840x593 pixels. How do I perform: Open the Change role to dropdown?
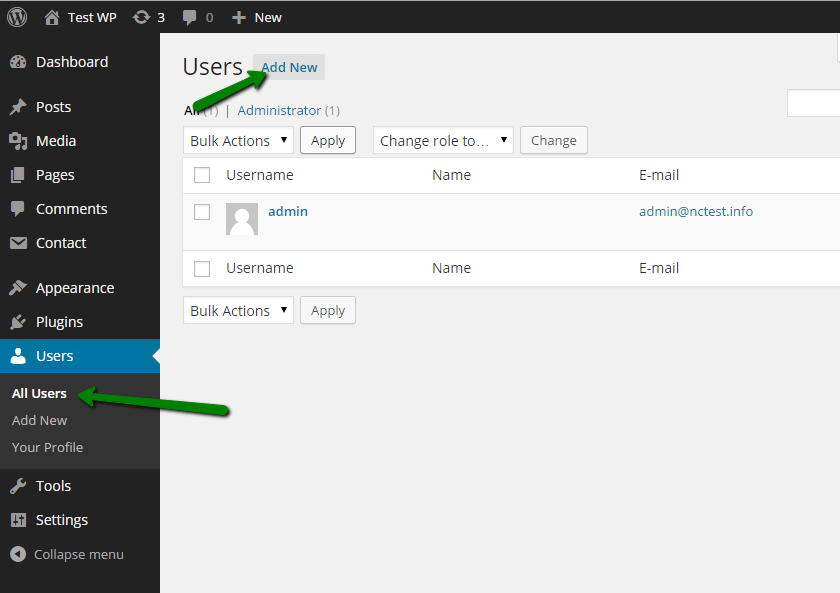tap(443, 140)
